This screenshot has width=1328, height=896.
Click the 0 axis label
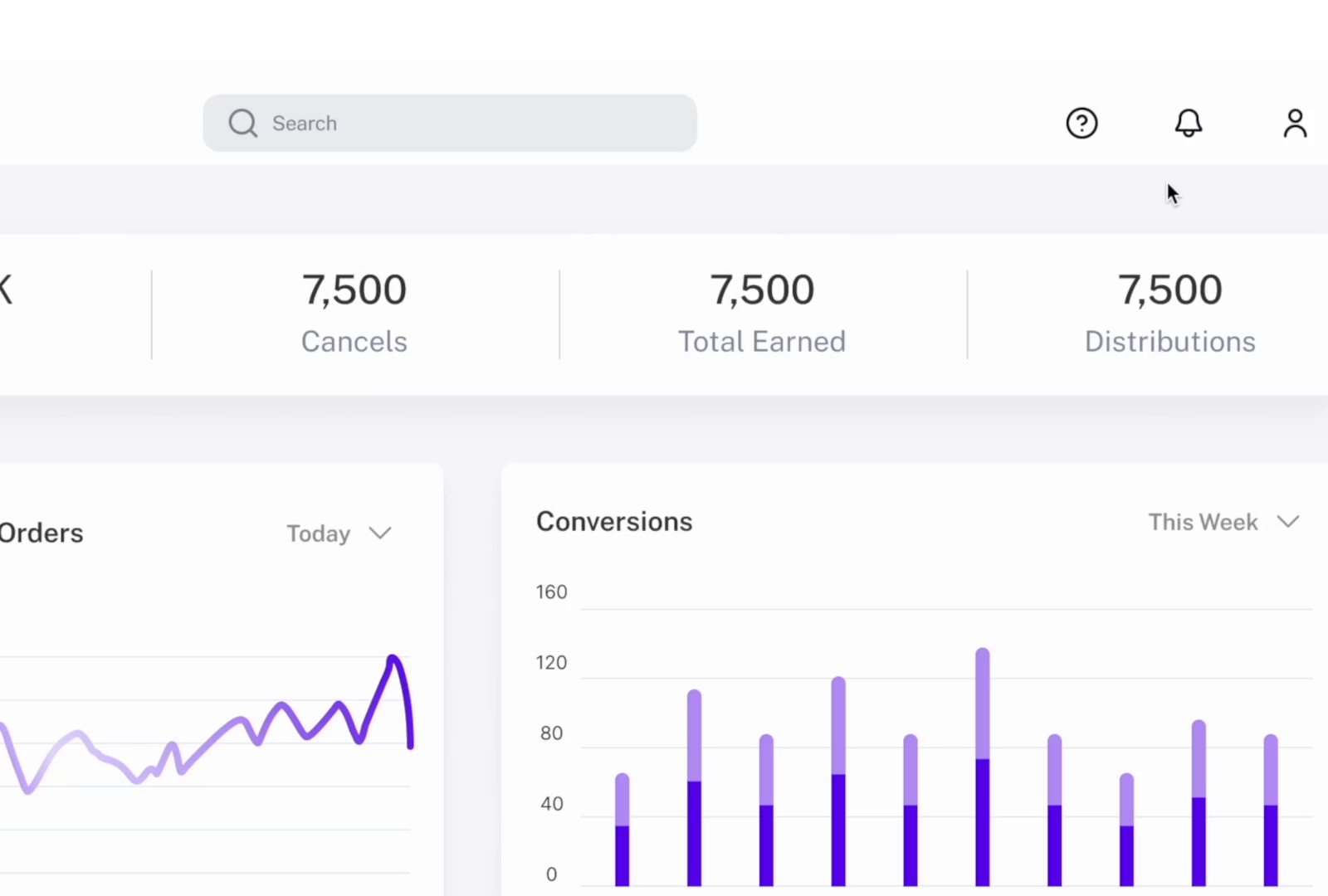click(551, 874)
